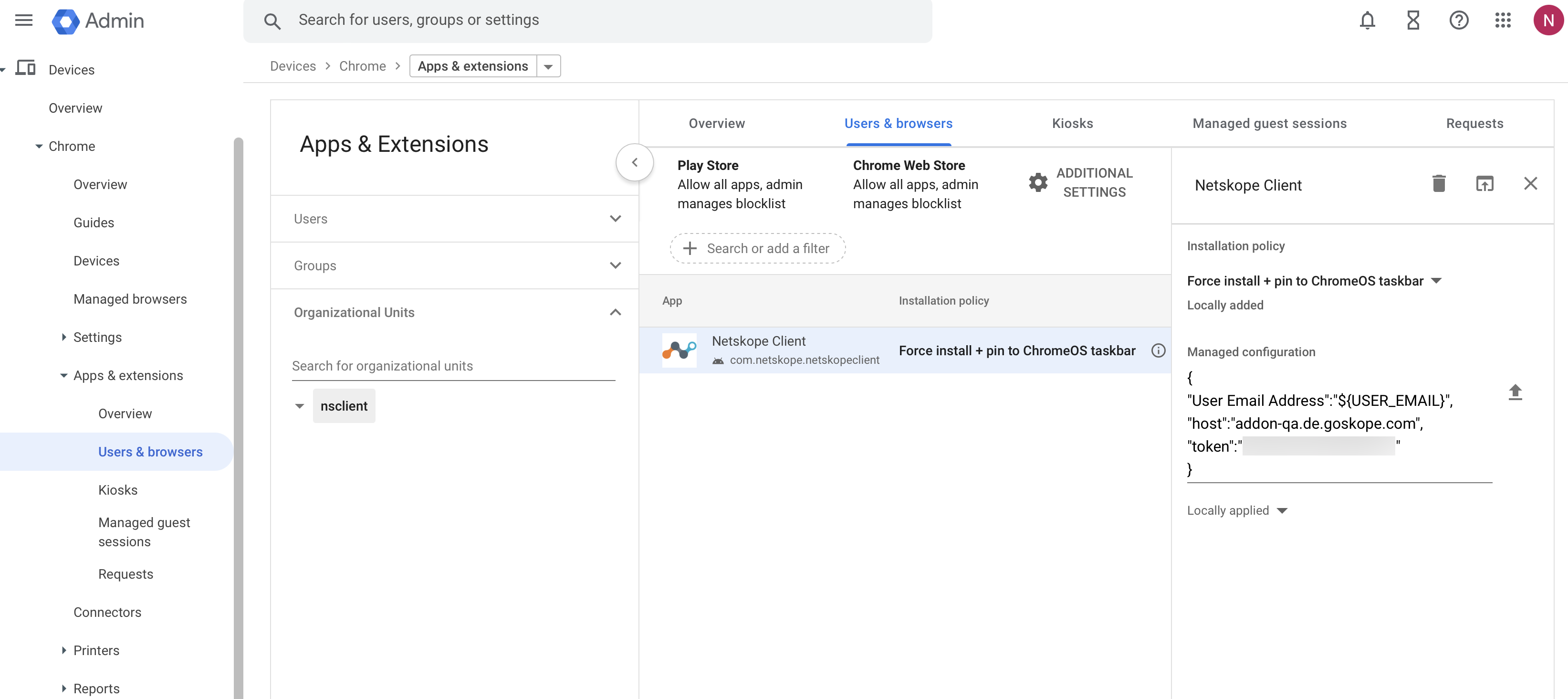Close the Netskope Client panel
Image resolution: width=1568 pixels, height=699 pixels.
(1530, 183)
